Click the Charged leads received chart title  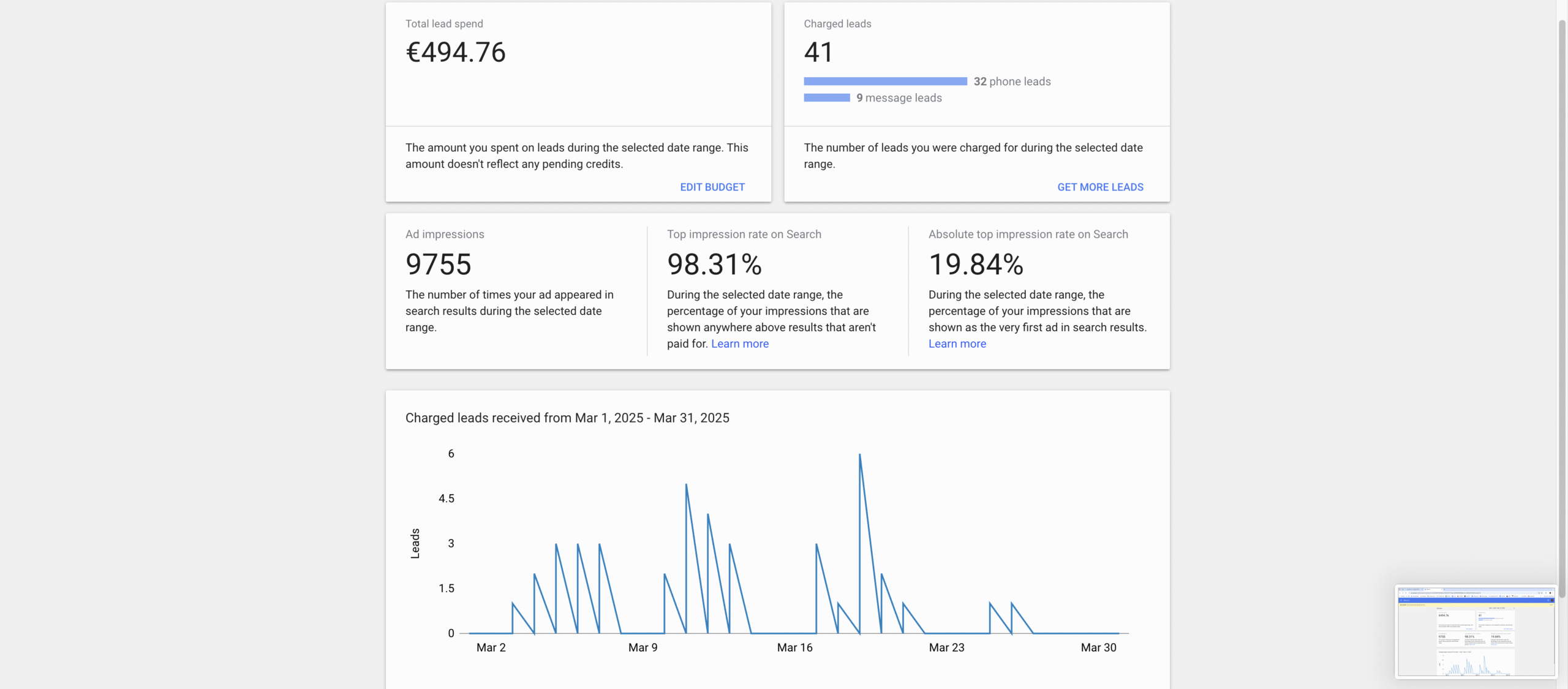click(x=567, y=418)
